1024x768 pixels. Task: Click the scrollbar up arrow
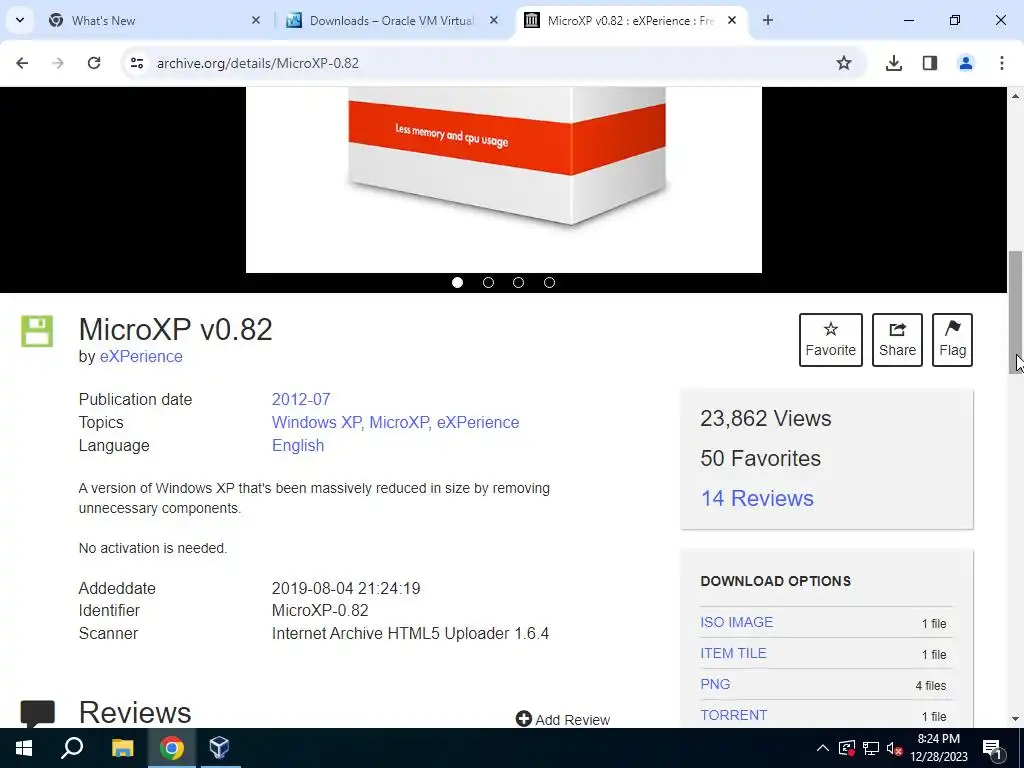(1016, 96)
